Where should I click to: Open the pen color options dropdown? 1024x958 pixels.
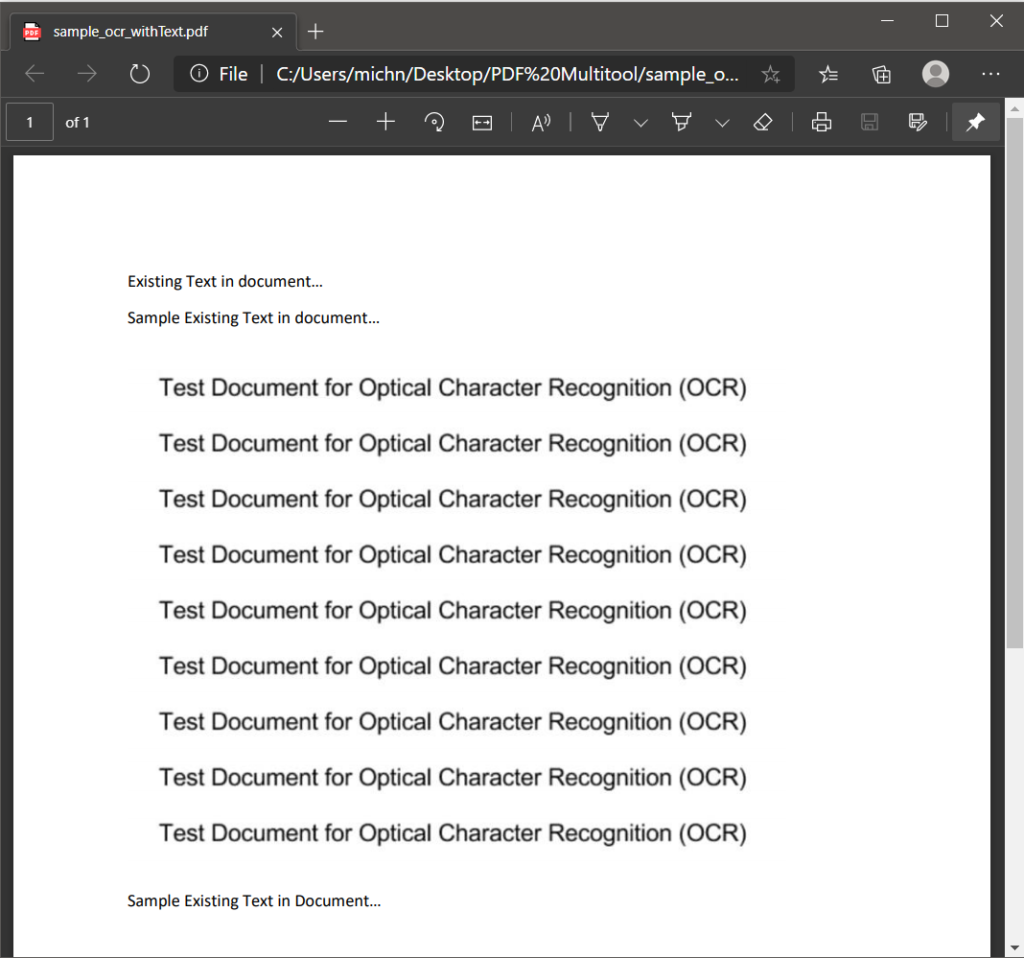click(640, 121)
